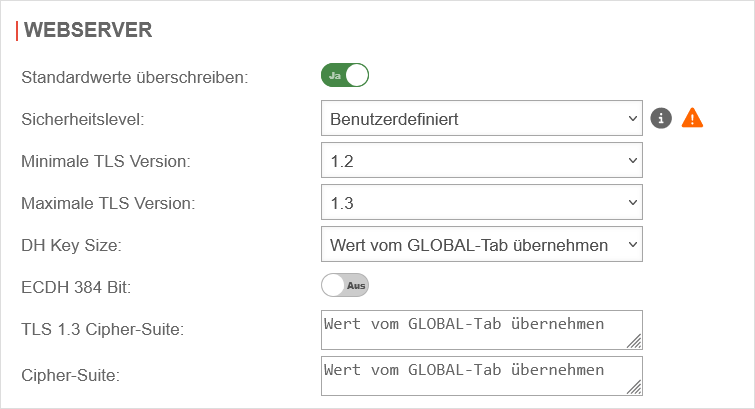The image size is (755, 409).
Task: Click the resize handle of TLS 1.3 Cipher-Suite field
Action: [x=634, y=341]
